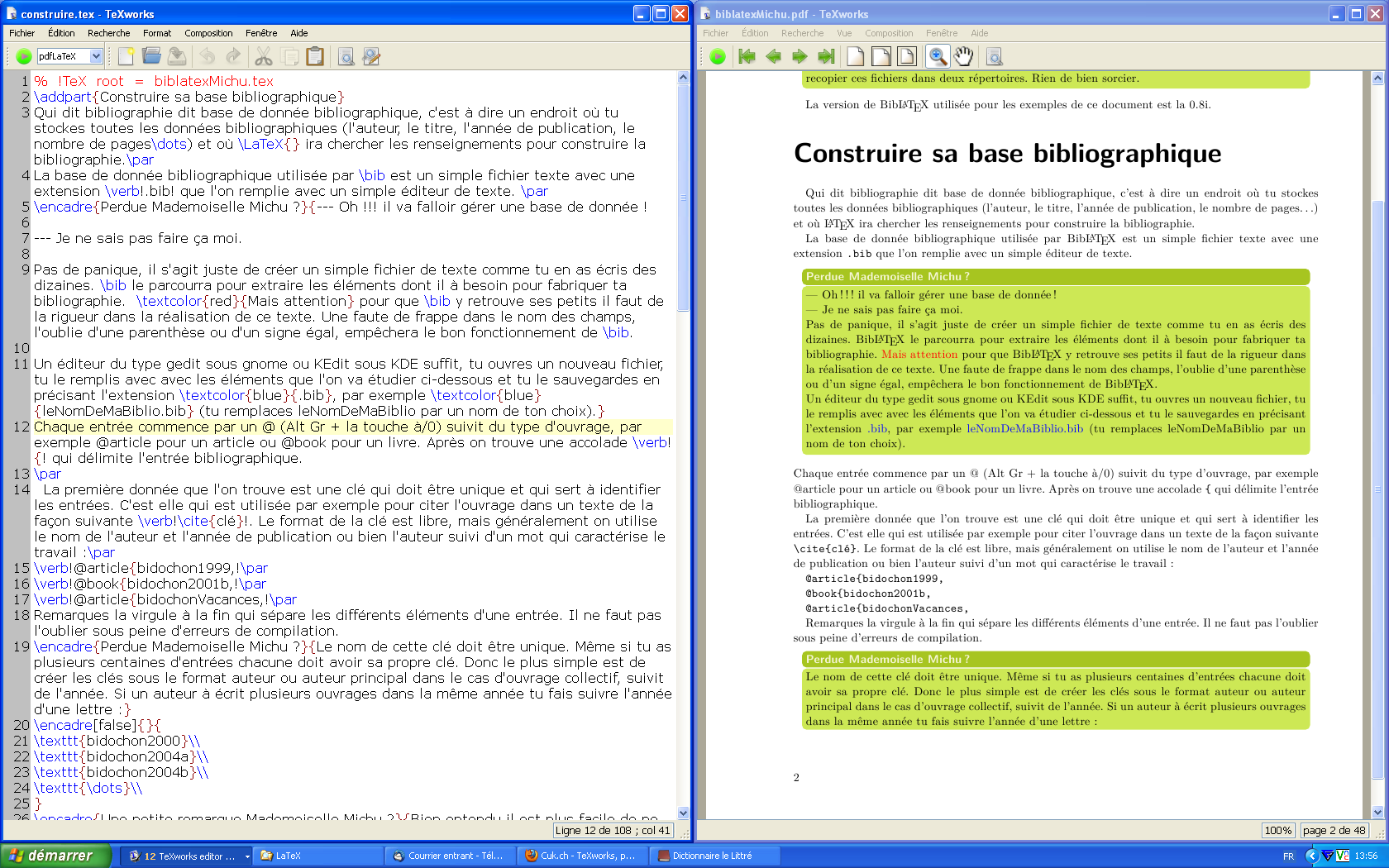Click the Undo arrow in editor toolbar
This screenshot has width=1389, height=868.
click(208, 56)
